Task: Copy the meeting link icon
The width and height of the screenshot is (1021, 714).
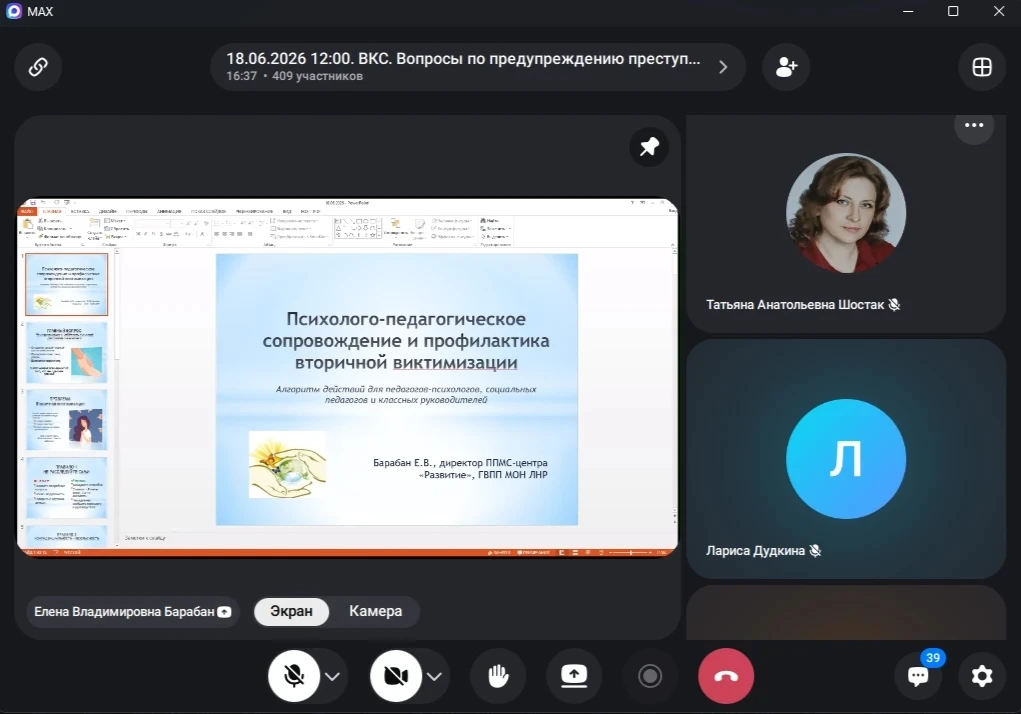Action: coord(38,66)
